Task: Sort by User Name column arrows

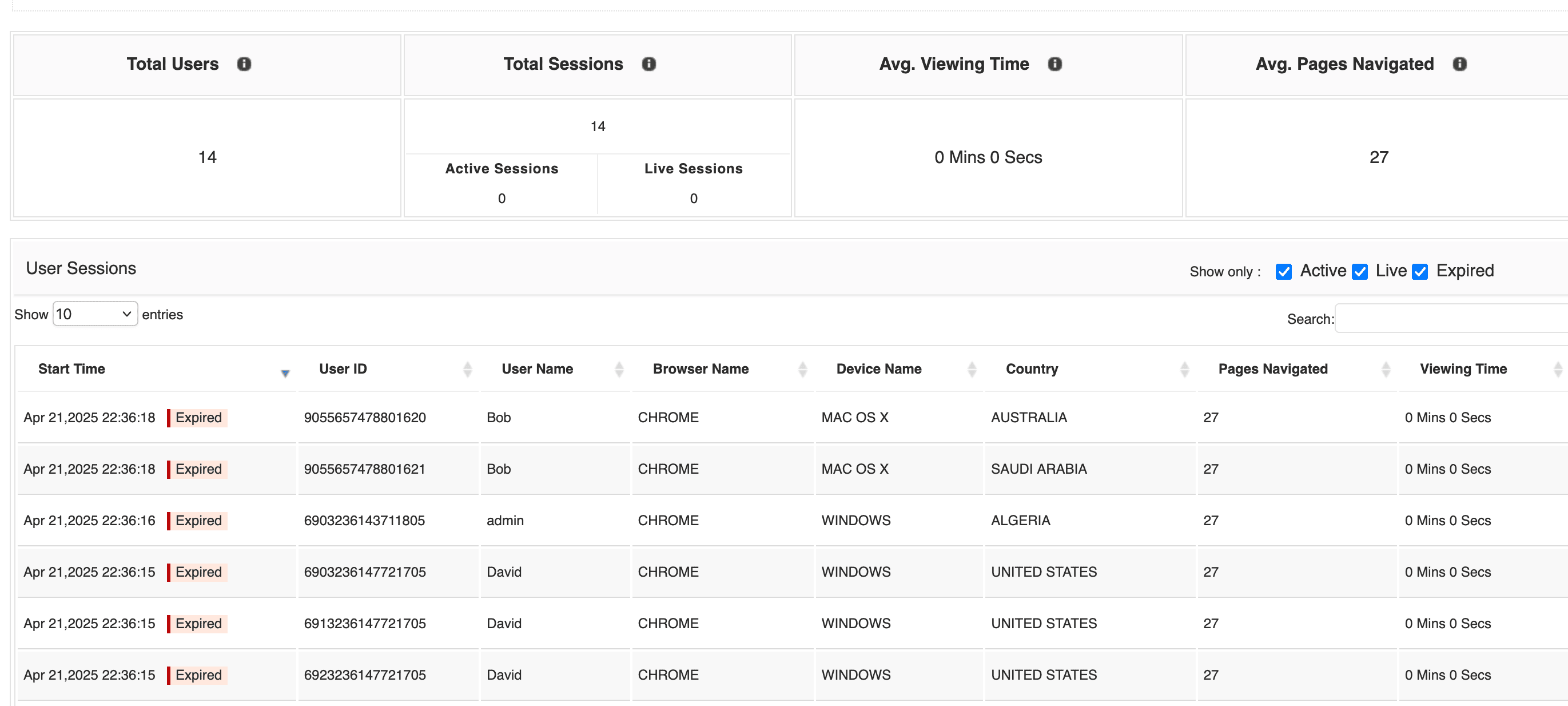Action: (x=619, y=369)
